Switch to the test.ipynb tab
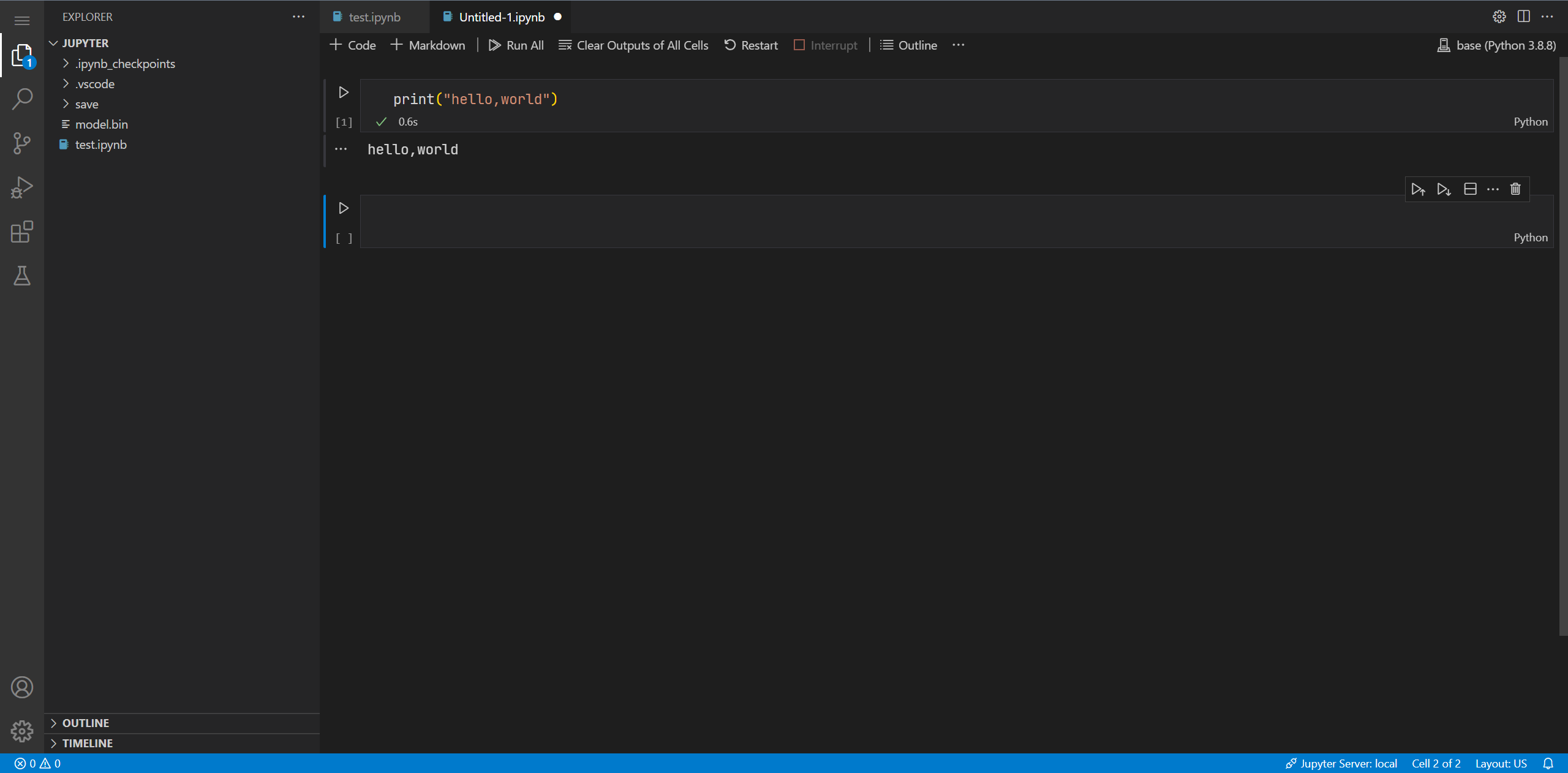The height and width of the screenshot is (773, 1568). coord(374,17)
